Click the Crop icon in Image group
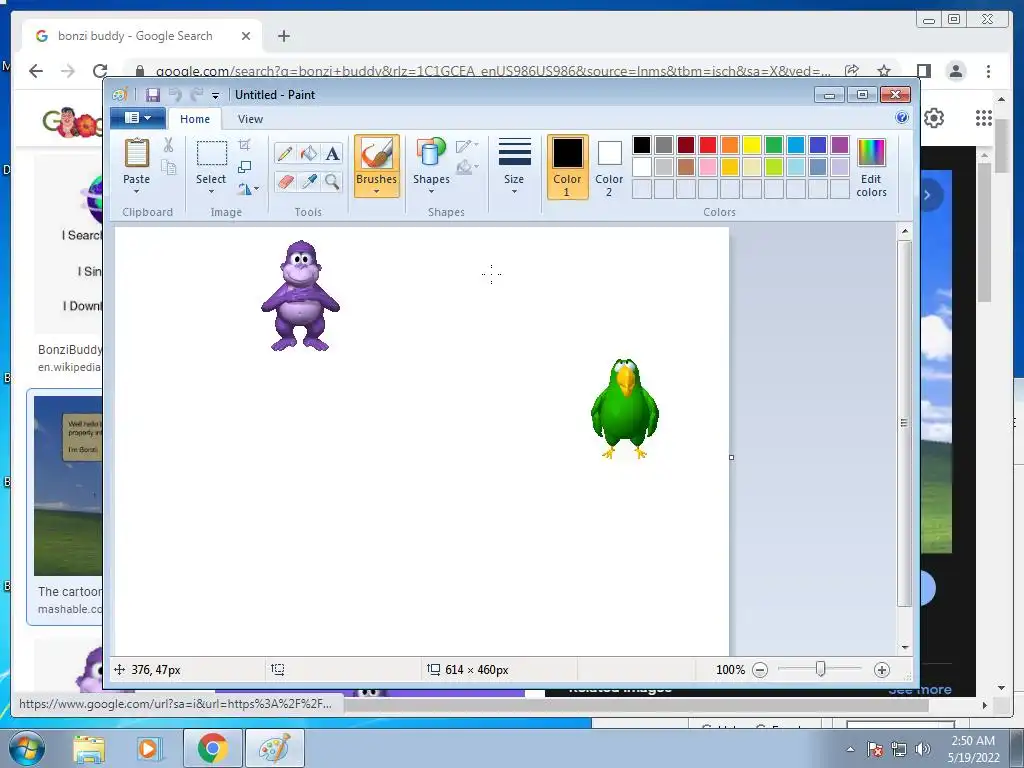Viewport: 1024px width, 768px height. pyautogui.click(x=244, y=144)
